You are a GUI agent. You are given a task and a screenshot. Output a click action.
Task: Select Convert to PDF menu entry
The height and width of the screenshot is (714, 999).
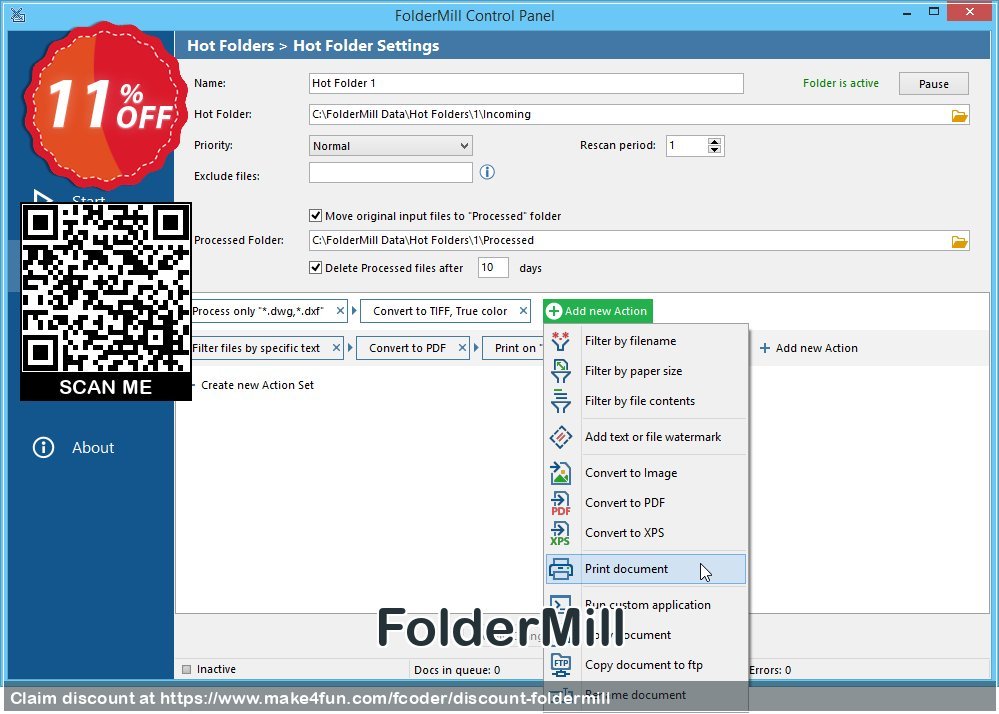(646, 503)
